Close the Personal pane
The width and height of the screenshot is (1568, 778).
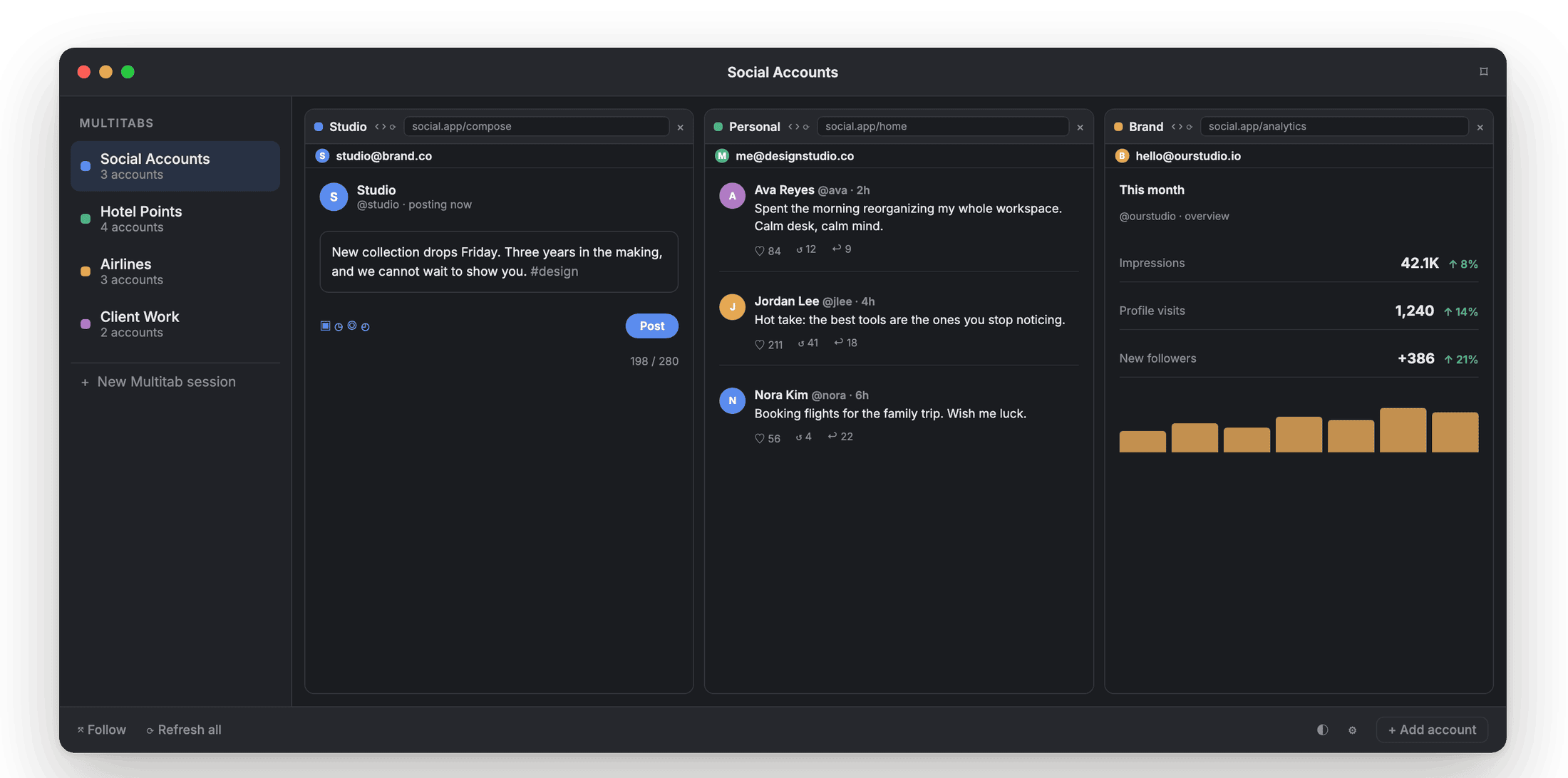(1080, 128)
